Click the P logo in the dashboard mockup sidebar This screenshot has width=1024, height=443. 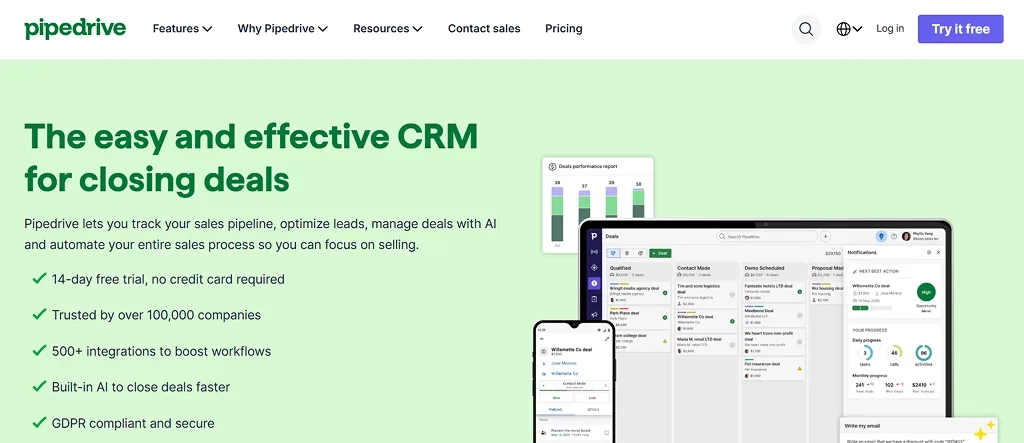tap(594, 236)
